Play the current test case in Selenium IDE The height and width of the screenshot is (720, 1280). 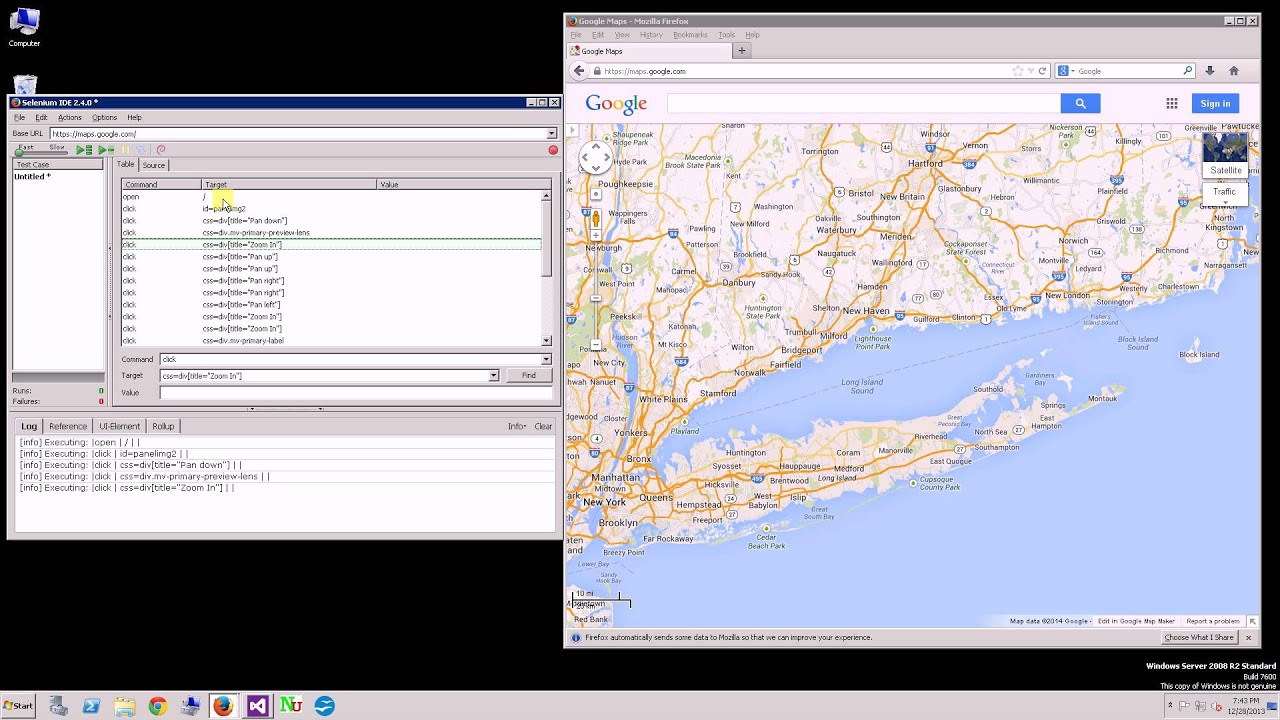pos(104,150)
